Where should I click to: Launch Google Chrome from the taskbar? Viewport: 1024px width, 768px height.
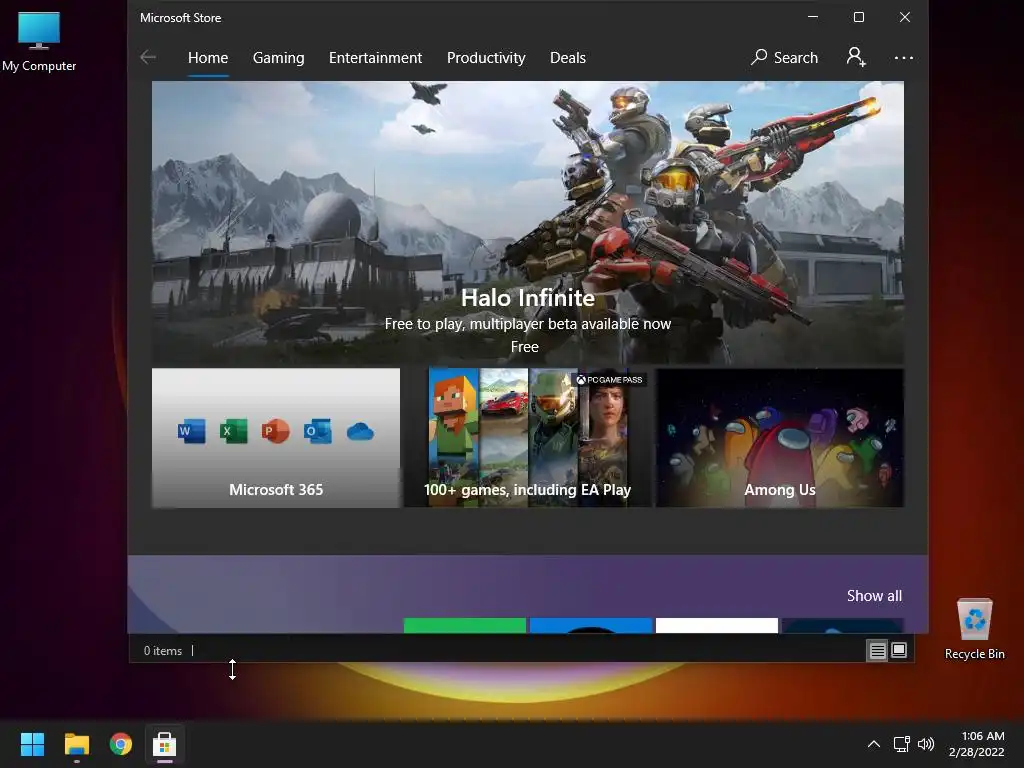(121, 744)
